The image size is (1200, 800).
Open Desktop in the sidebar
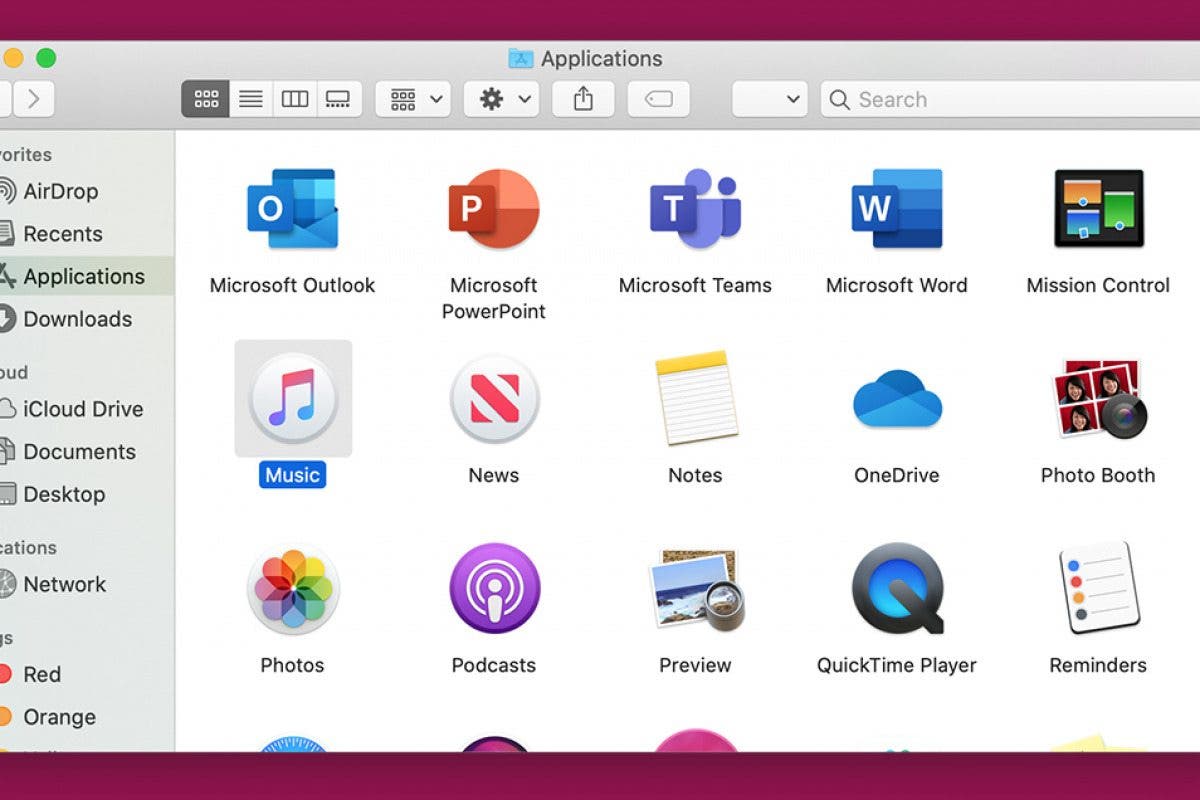pos(87,494)
